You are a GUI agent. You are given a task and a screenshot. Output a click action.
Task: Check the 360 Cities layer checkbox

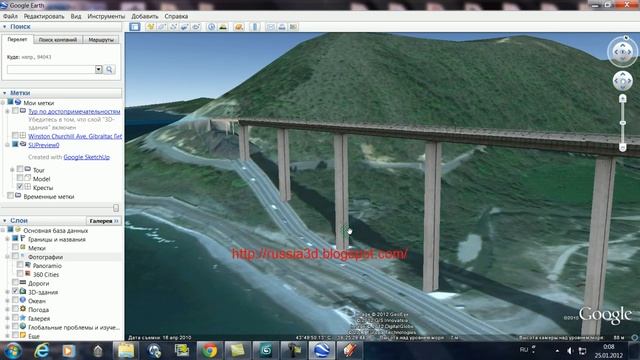click(20, 274)
